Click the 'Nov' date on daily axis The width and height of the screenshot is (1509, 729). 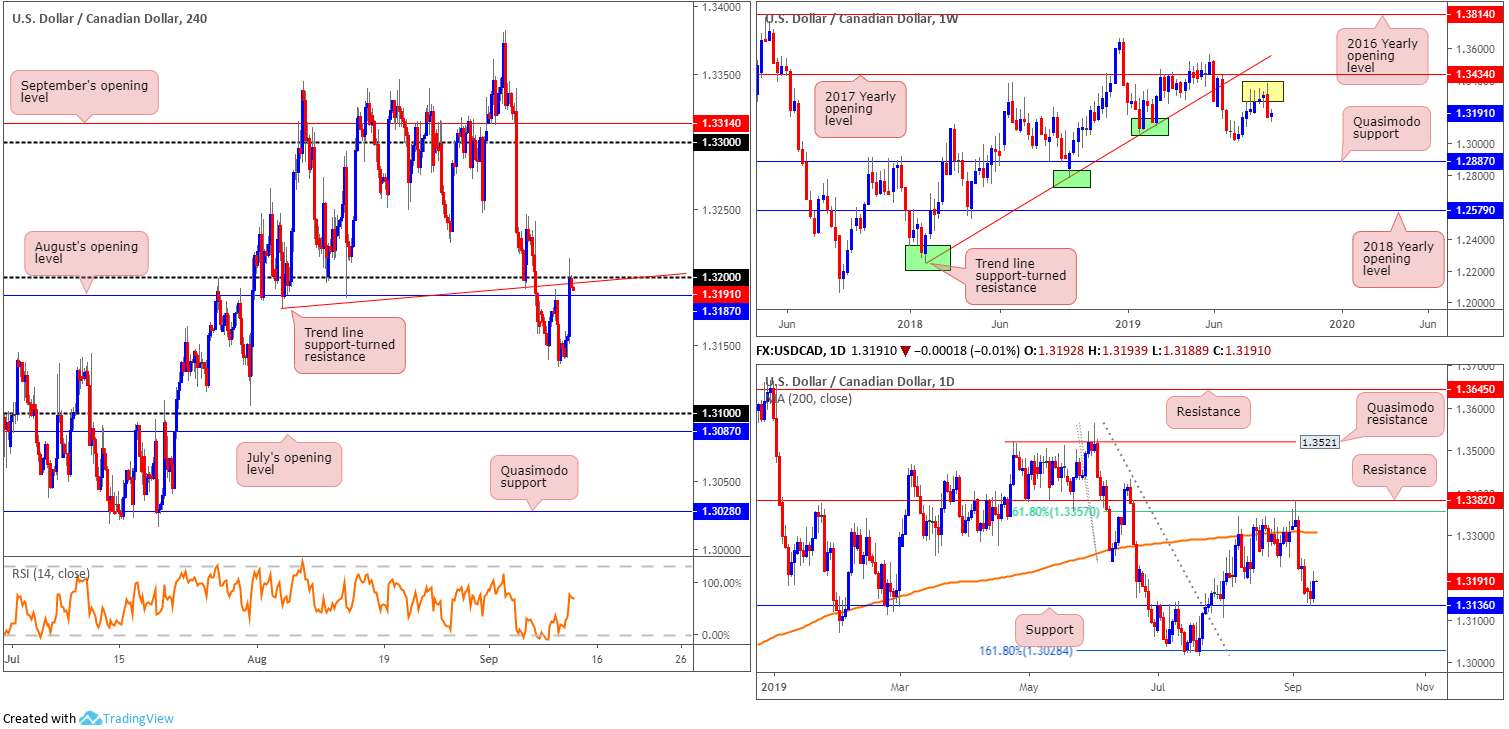(x=1425, y=688)
